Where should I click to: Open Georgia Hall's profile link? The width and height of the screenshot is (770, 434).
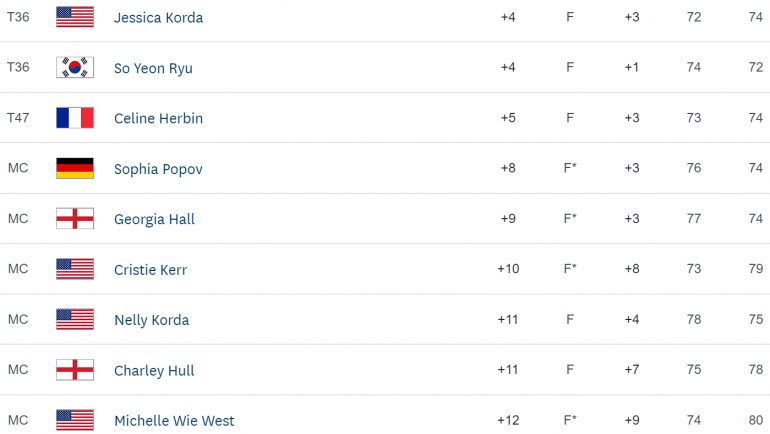coord(154,219)
